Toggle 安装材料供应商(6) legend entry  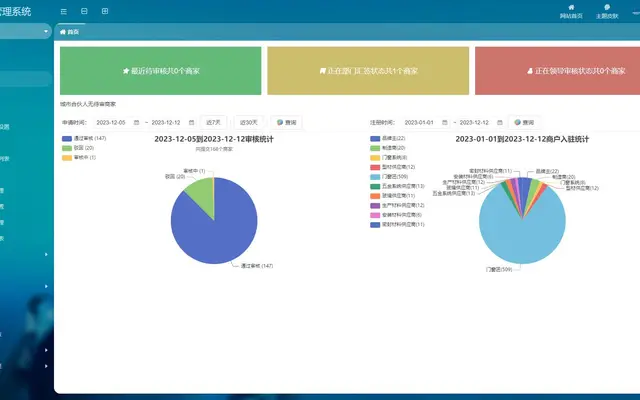click(396, 215)
